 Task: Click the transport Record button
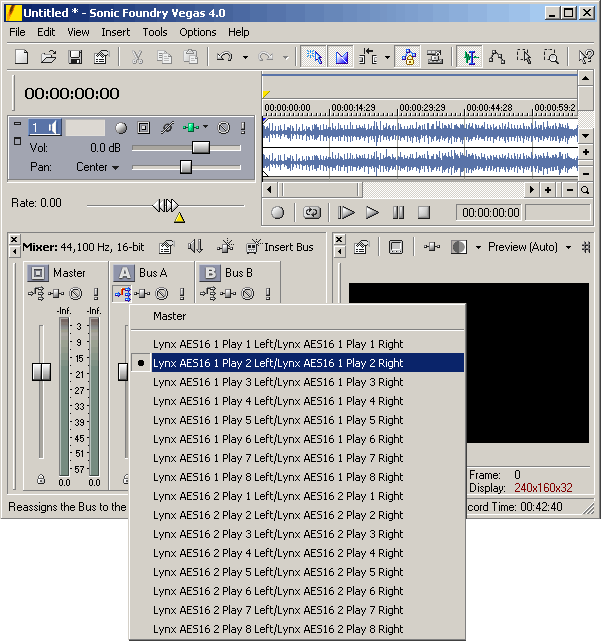(x=277, y=213)
